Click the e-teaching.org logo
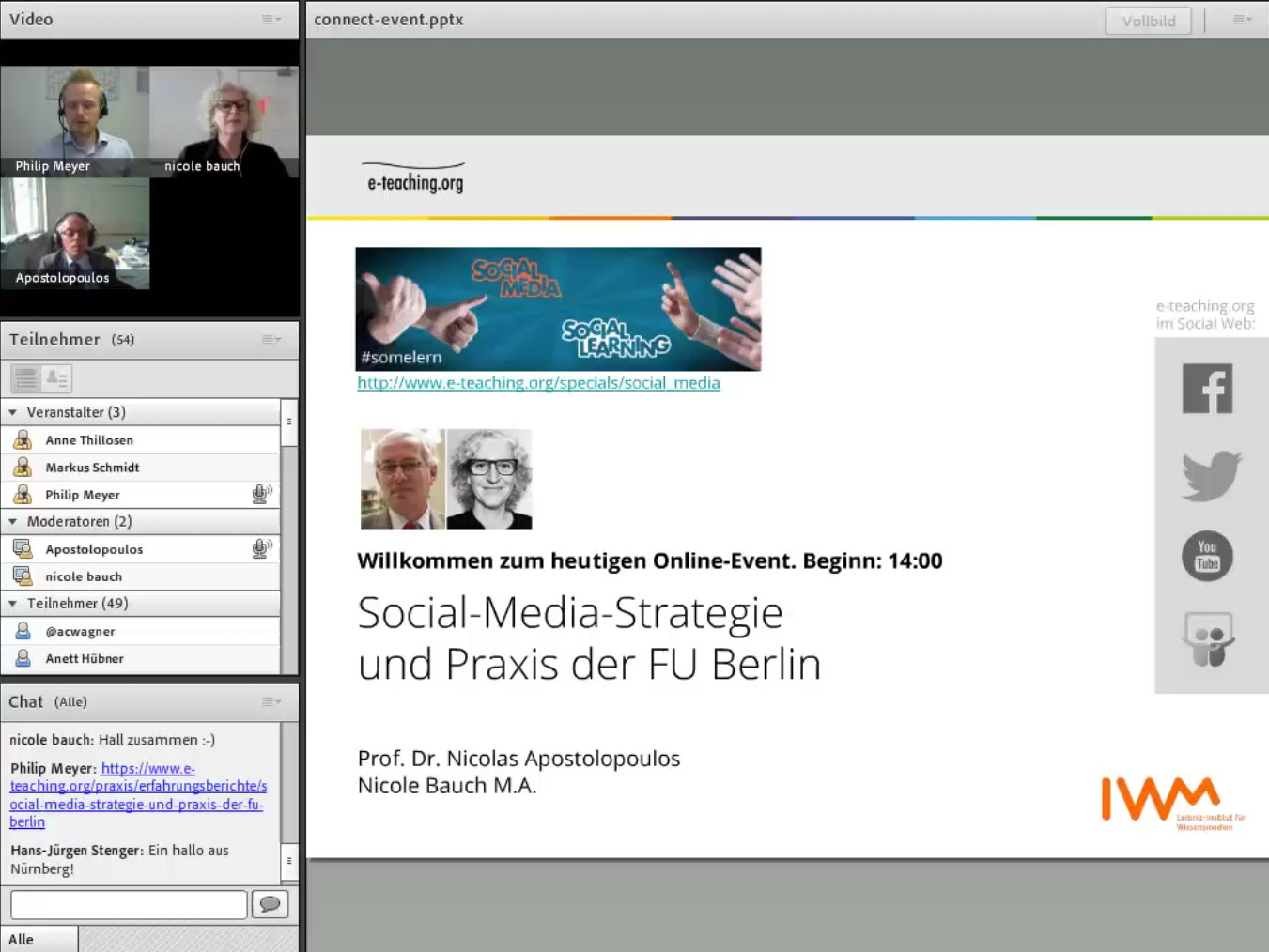Viewport: 1269px width, 952px height. click(414, 177)
